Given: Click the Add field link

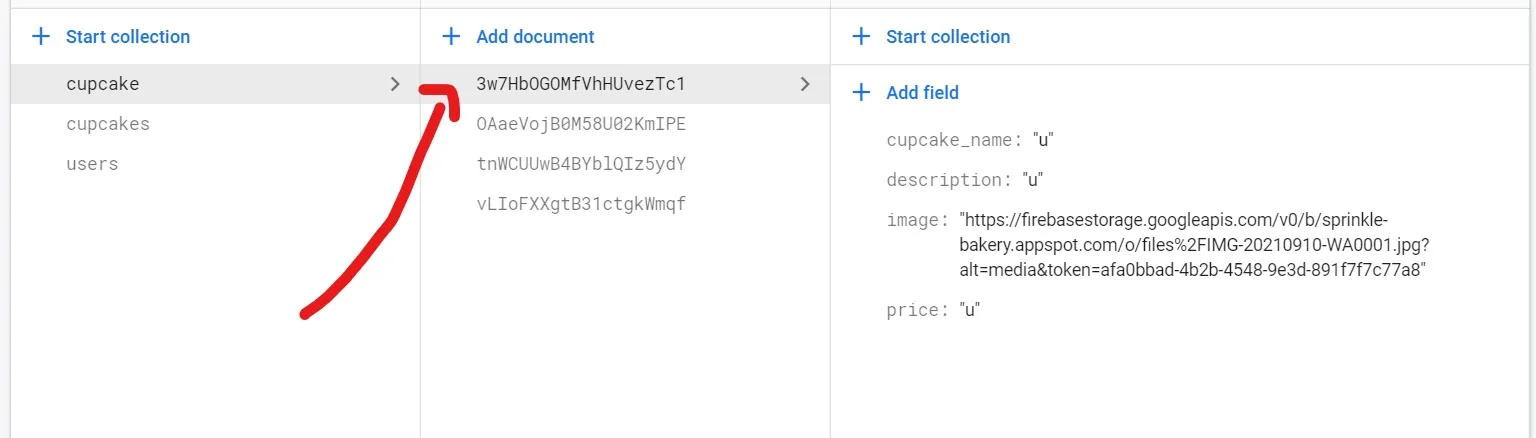Looking at the screenshot, I should pos(922,93).
